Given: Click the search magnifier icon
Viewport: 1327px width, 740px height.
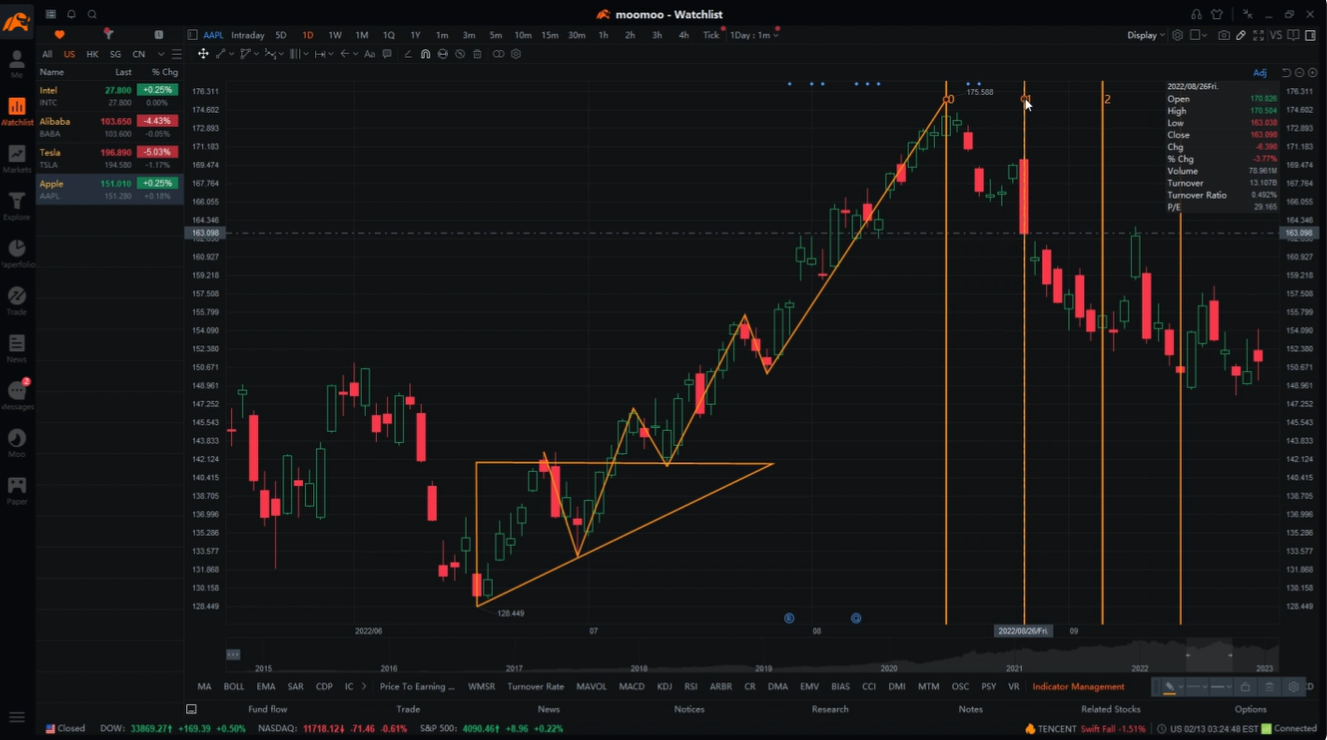Looking at the screenshot, I should 92,14.
